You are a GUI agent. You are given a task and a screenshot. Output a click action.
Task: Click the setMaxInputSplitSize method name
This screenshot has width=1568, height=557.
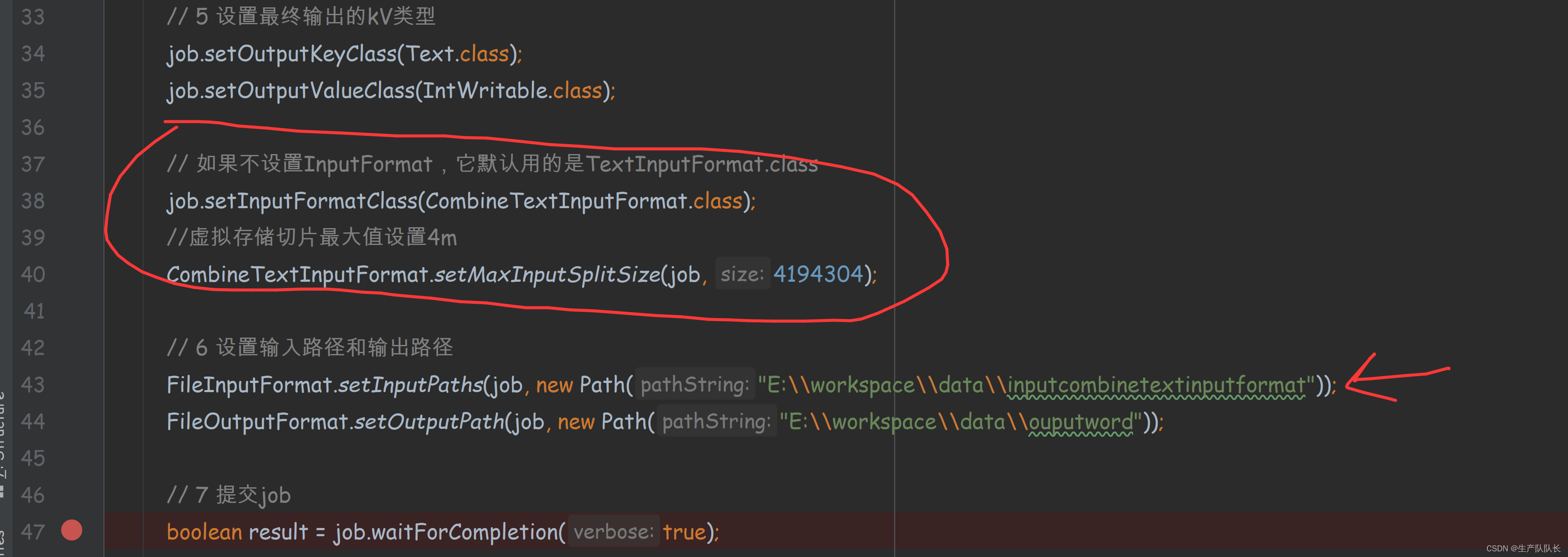(547, 275)
